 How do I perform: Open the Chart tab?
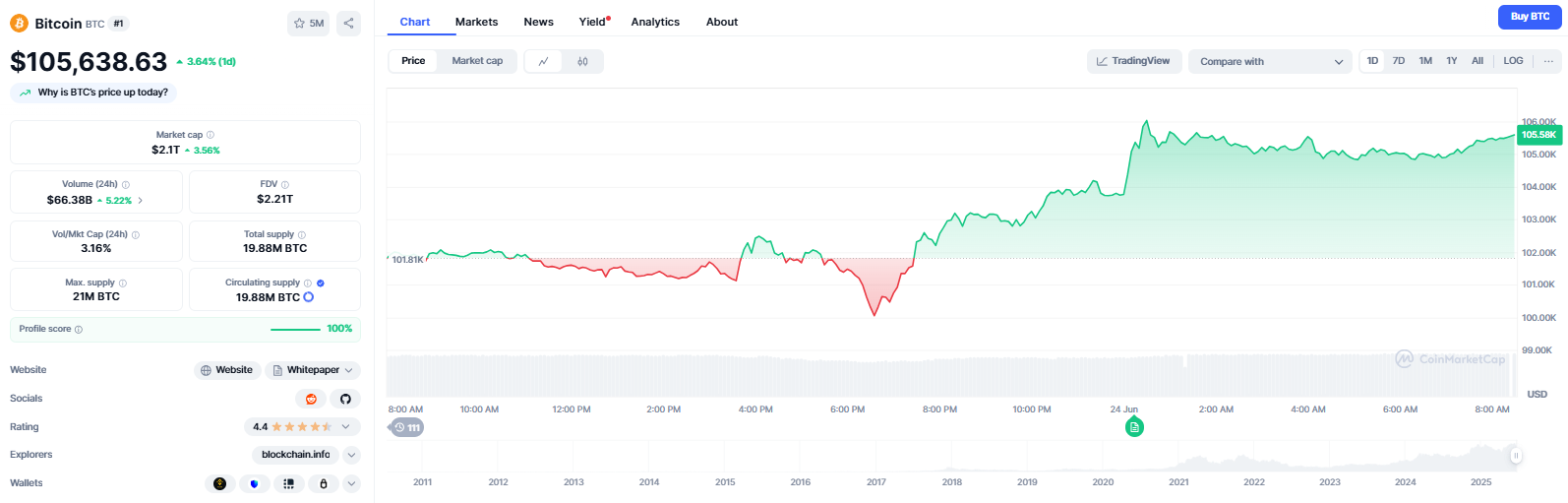click(414, 22)
